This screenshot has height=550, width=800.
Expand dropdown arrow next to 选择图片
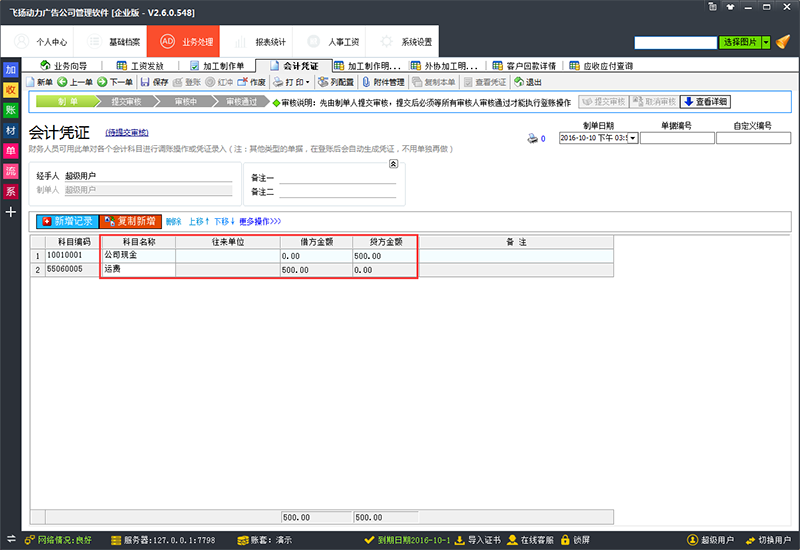[x=766, y=43]
